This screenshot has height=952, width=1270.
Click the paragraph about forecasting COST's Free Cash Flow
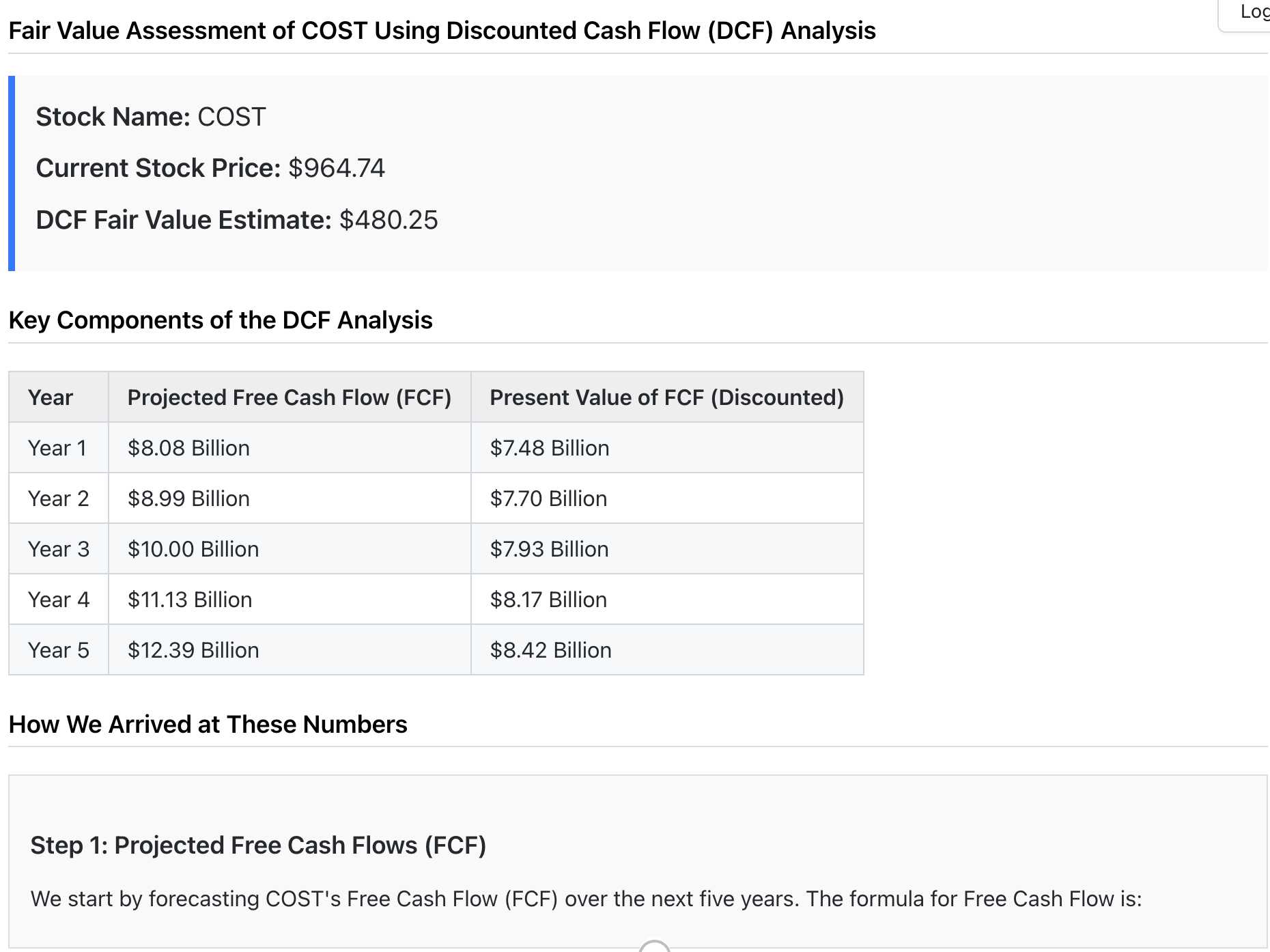(x=586, y=899)
